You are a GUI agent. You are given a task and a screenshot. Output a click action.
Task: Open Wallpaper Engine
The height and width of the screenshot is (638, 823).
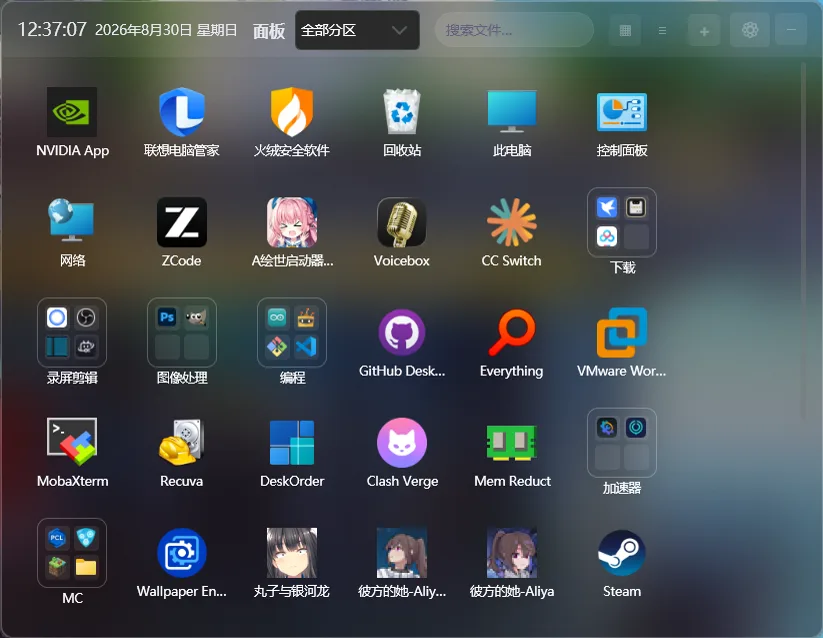[182, 552]
